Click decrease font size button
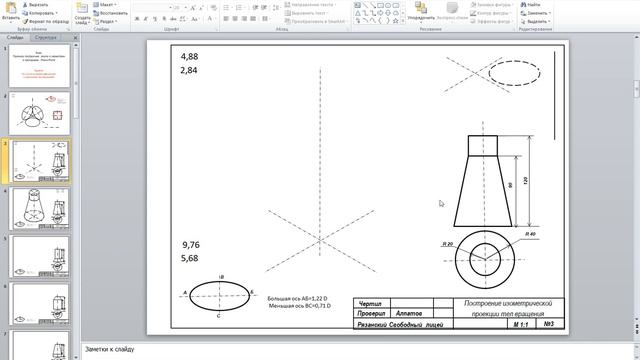 click(x=201, y=8)
